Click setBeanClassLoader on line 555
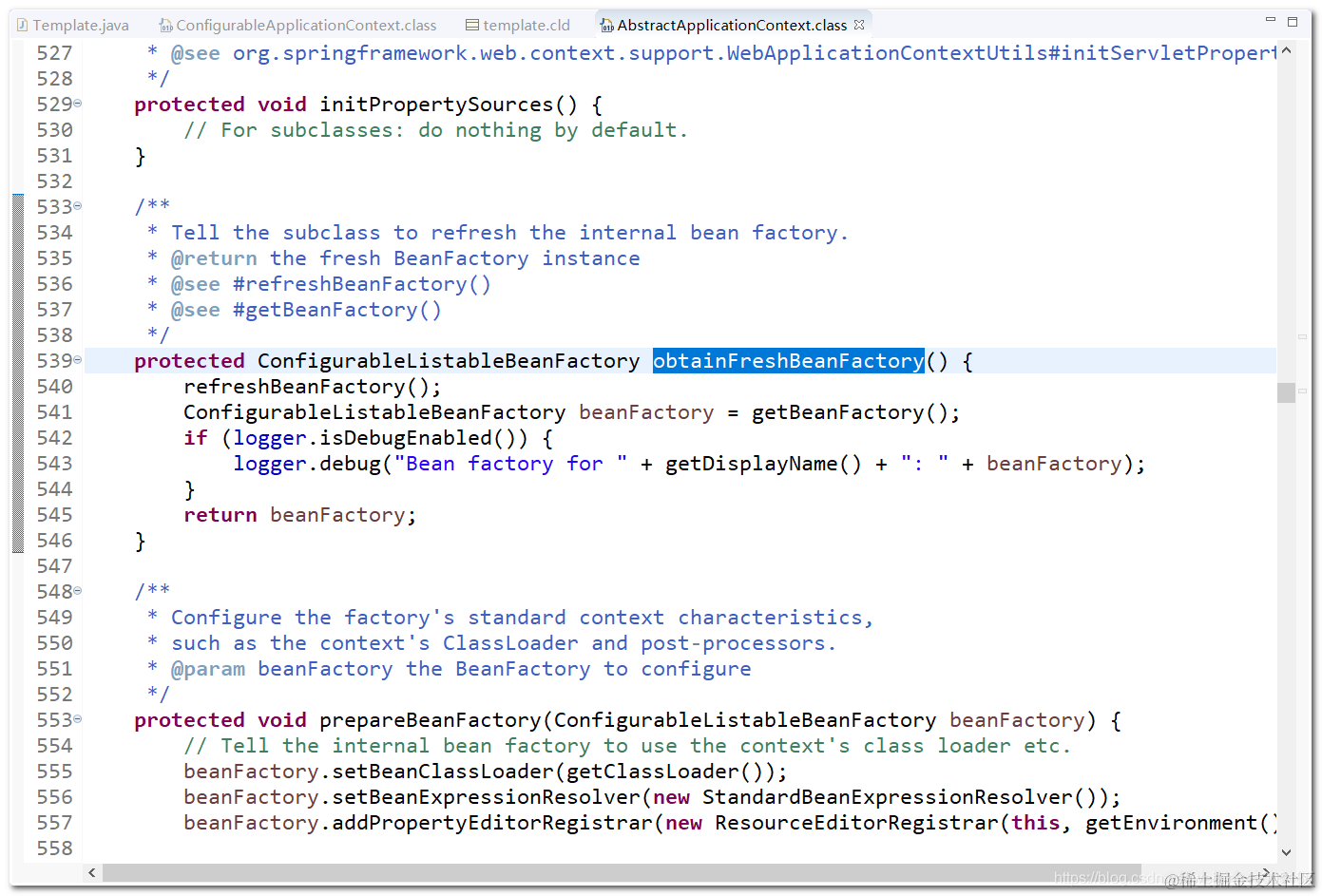 (442, 772)
